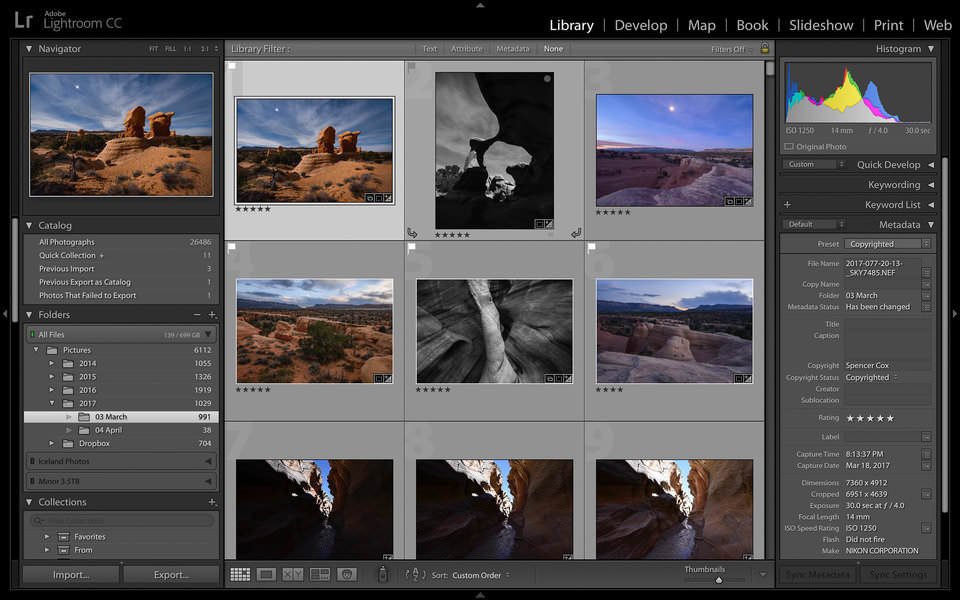Image resolution: width=960 pixels, height=600 pixels.
Task: Set Navigator zoom to FIT
Action: (153, 49)
